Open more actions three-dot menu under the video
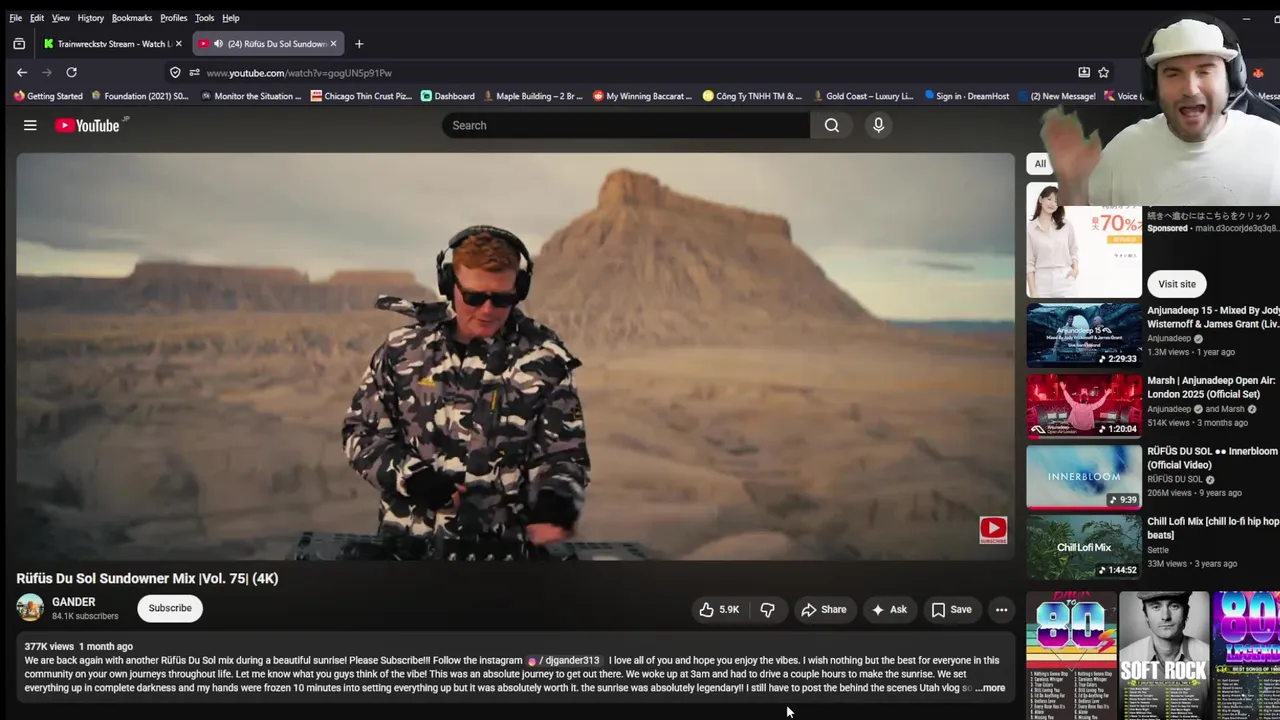Viewport: 1280px width, 720px height. [1001, 609]
